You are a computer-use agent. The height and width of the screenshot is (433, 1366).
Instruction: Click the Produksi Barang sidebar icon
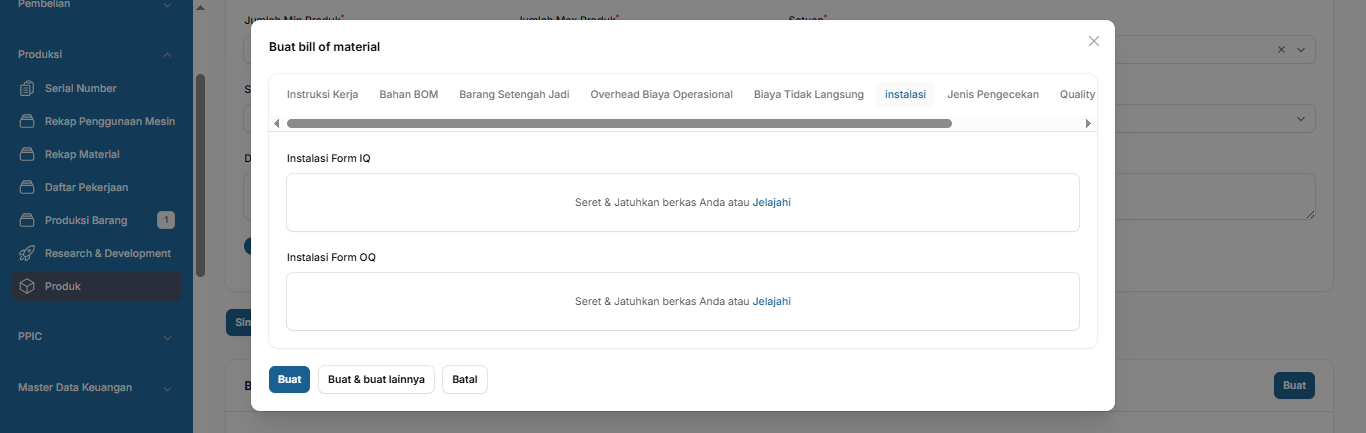pos(28,220)
